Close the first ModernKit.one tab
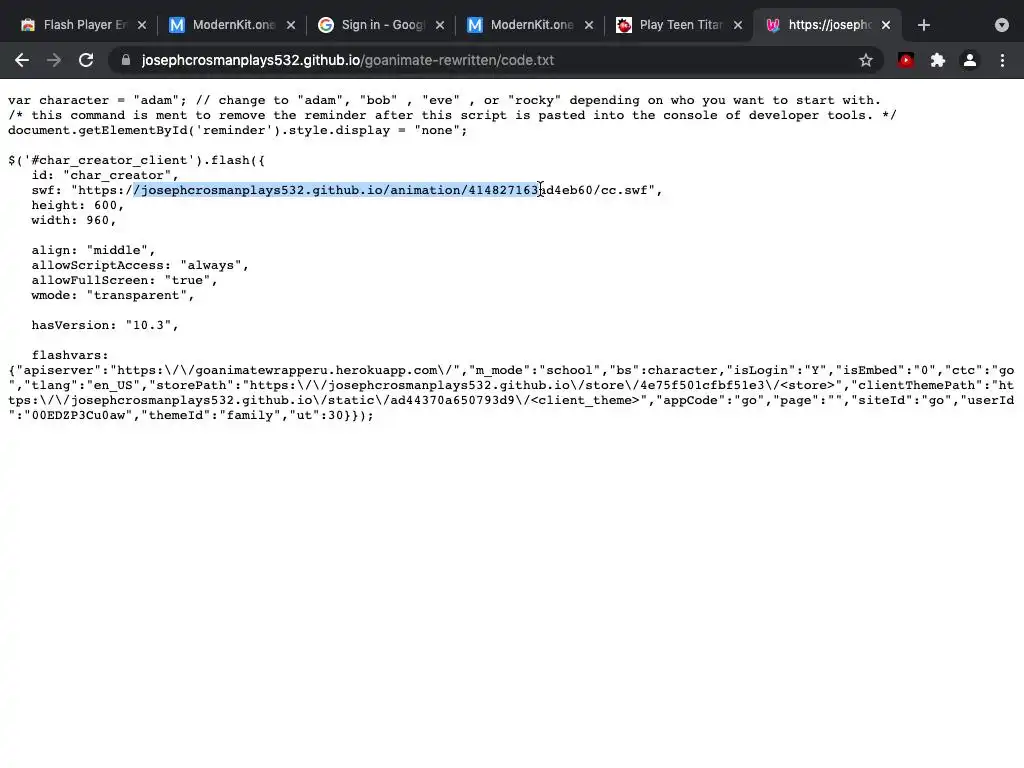 pyautogui.click(x=291, y=25)
